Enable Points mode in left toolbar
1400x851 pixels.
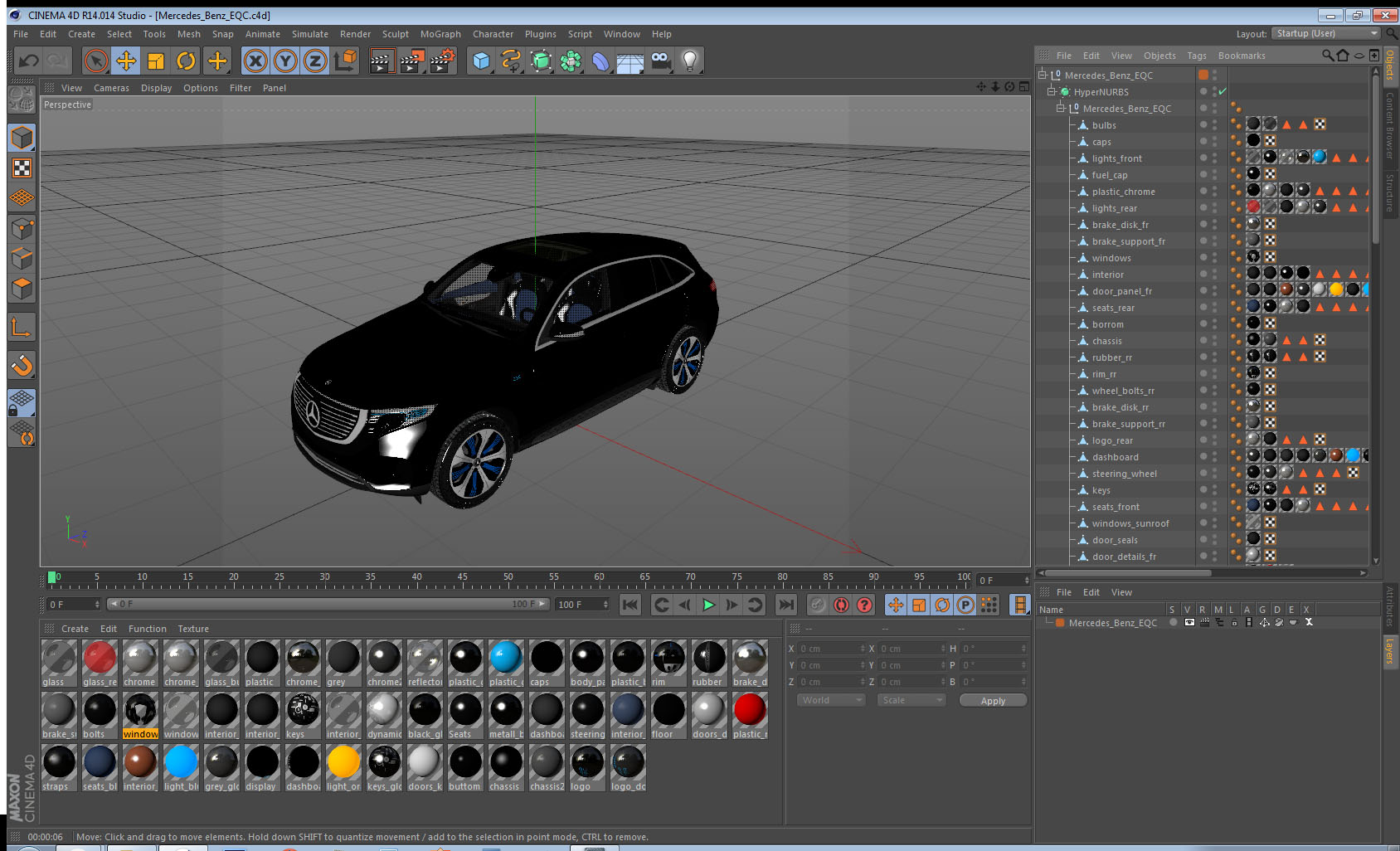coord(22,228)
